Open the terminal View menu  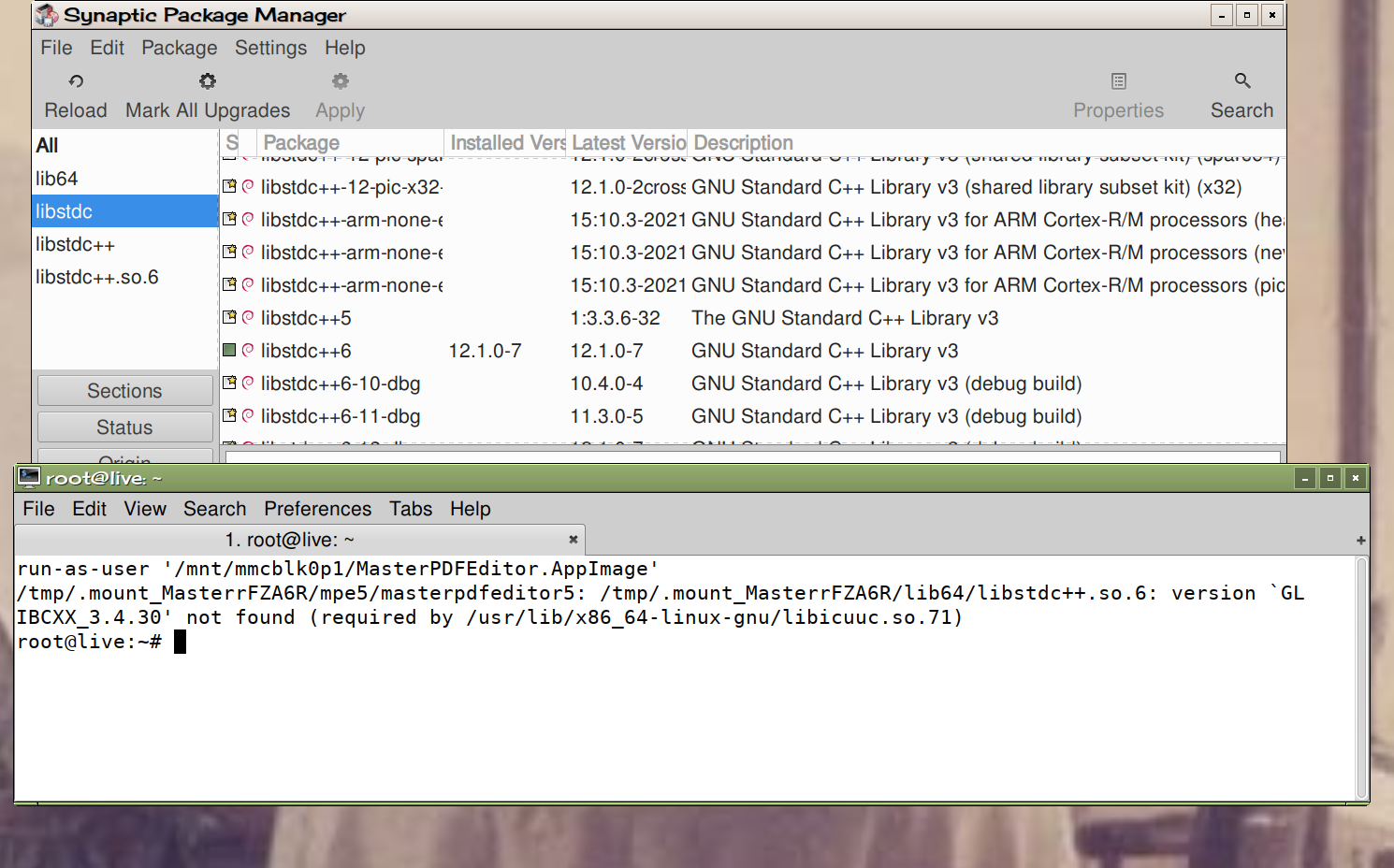point(145,509)
